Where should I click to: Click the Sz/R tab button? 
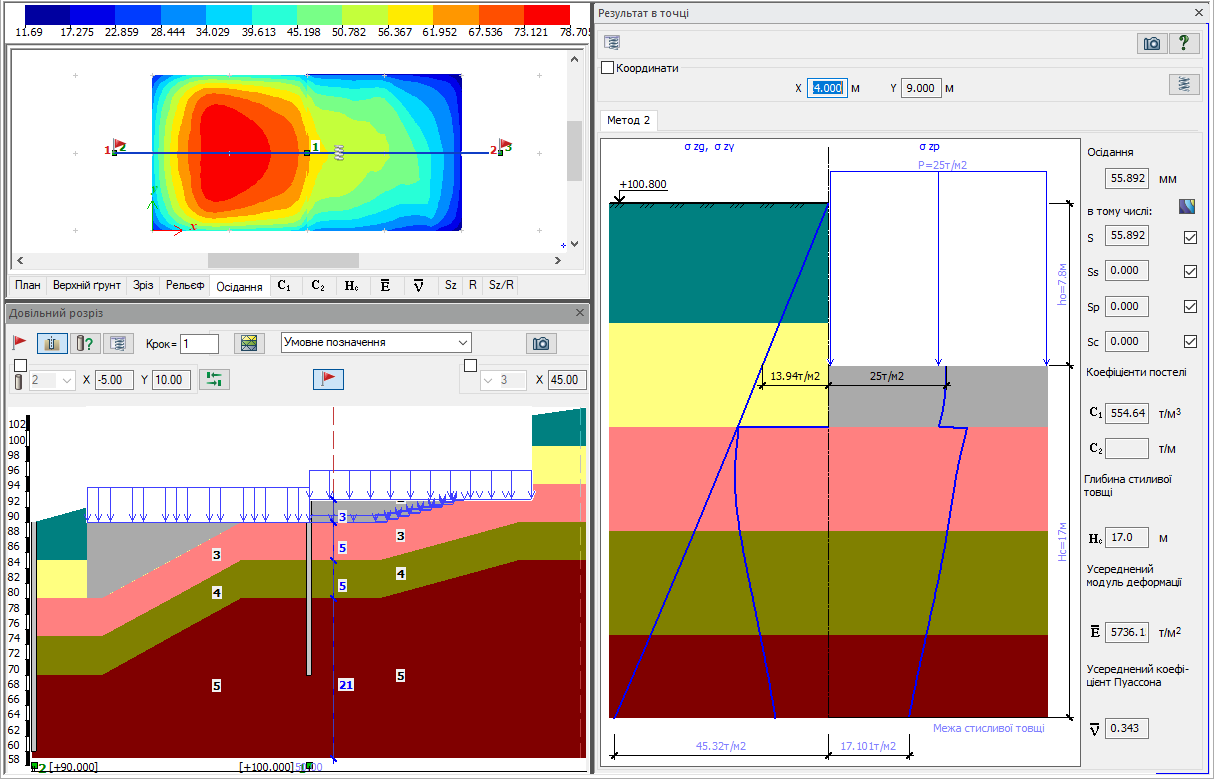click(x=501, y=285)
